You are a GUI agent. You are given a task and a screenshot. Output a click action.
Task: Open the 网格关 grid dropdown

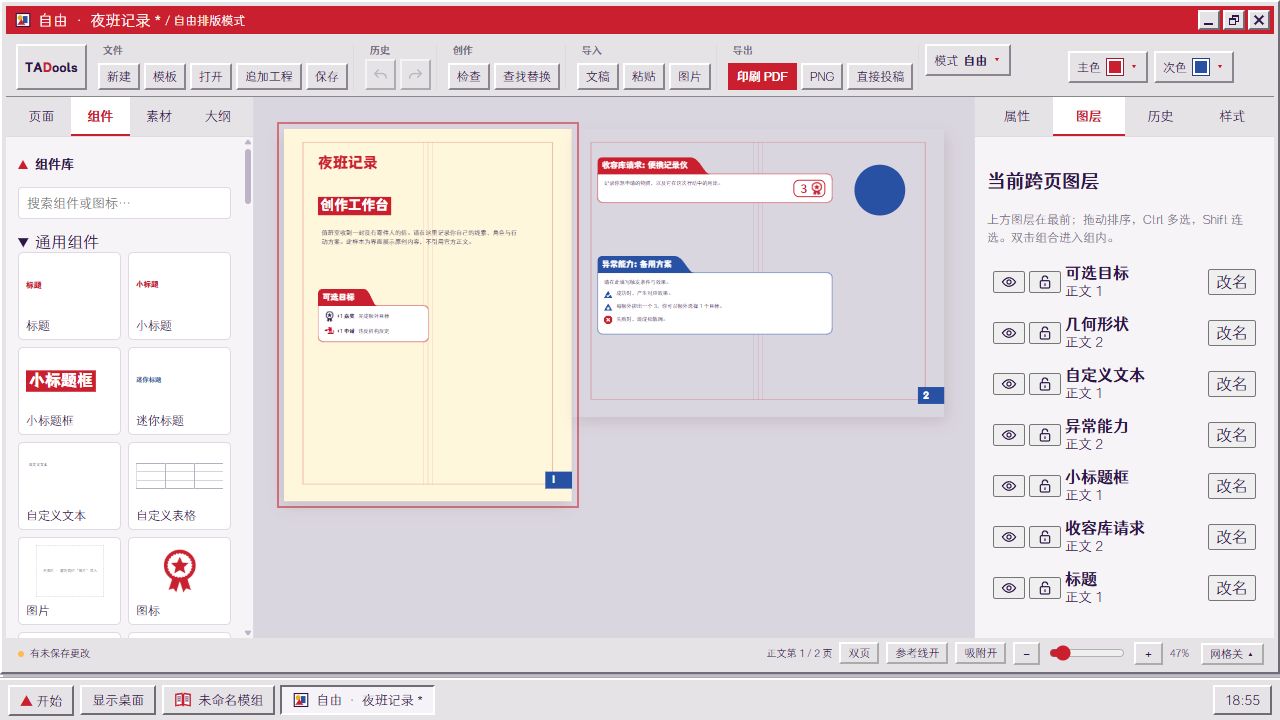click(1232, 654)
